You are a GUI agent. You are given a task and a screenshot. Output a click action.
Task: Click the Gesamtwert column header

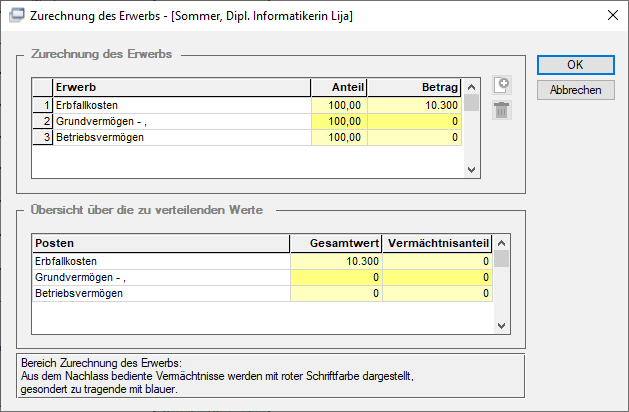point(336,243)
